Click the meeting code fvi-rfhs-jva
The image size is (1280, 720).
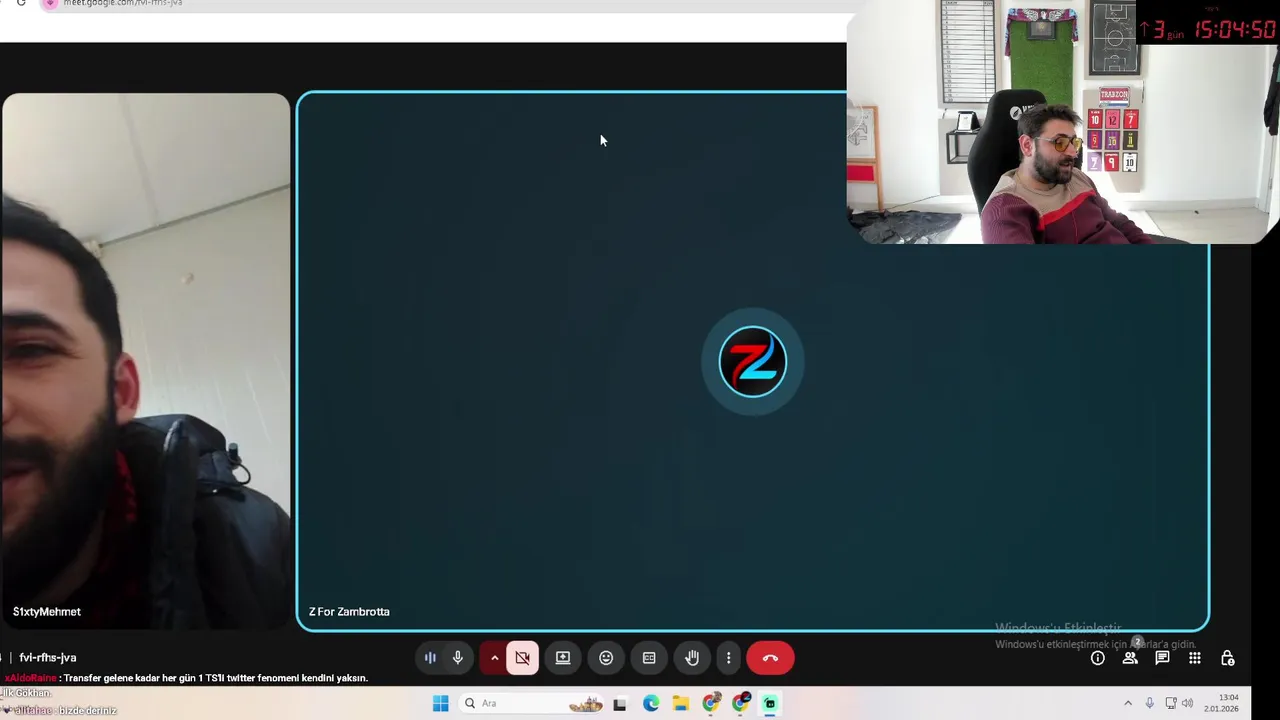point(48,657)
